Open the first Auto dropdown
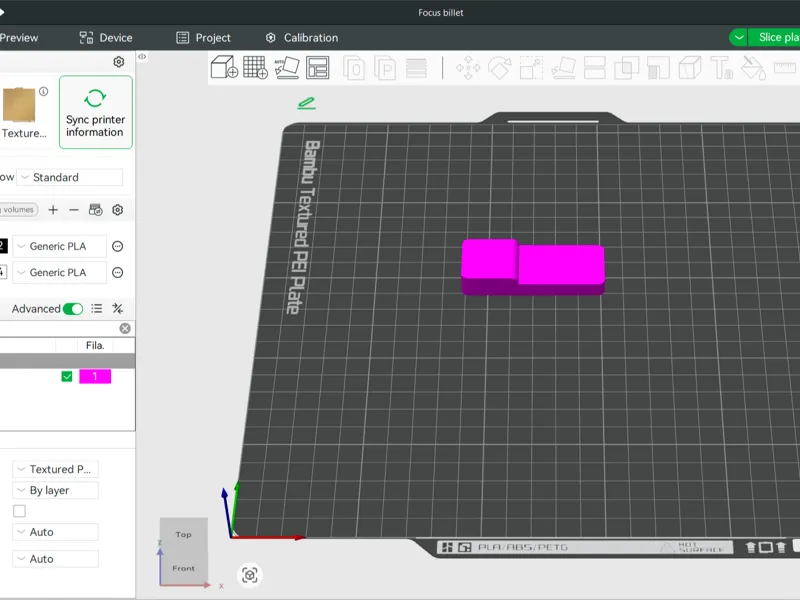This screenshot has height=600, width=800. click(56, 532)
